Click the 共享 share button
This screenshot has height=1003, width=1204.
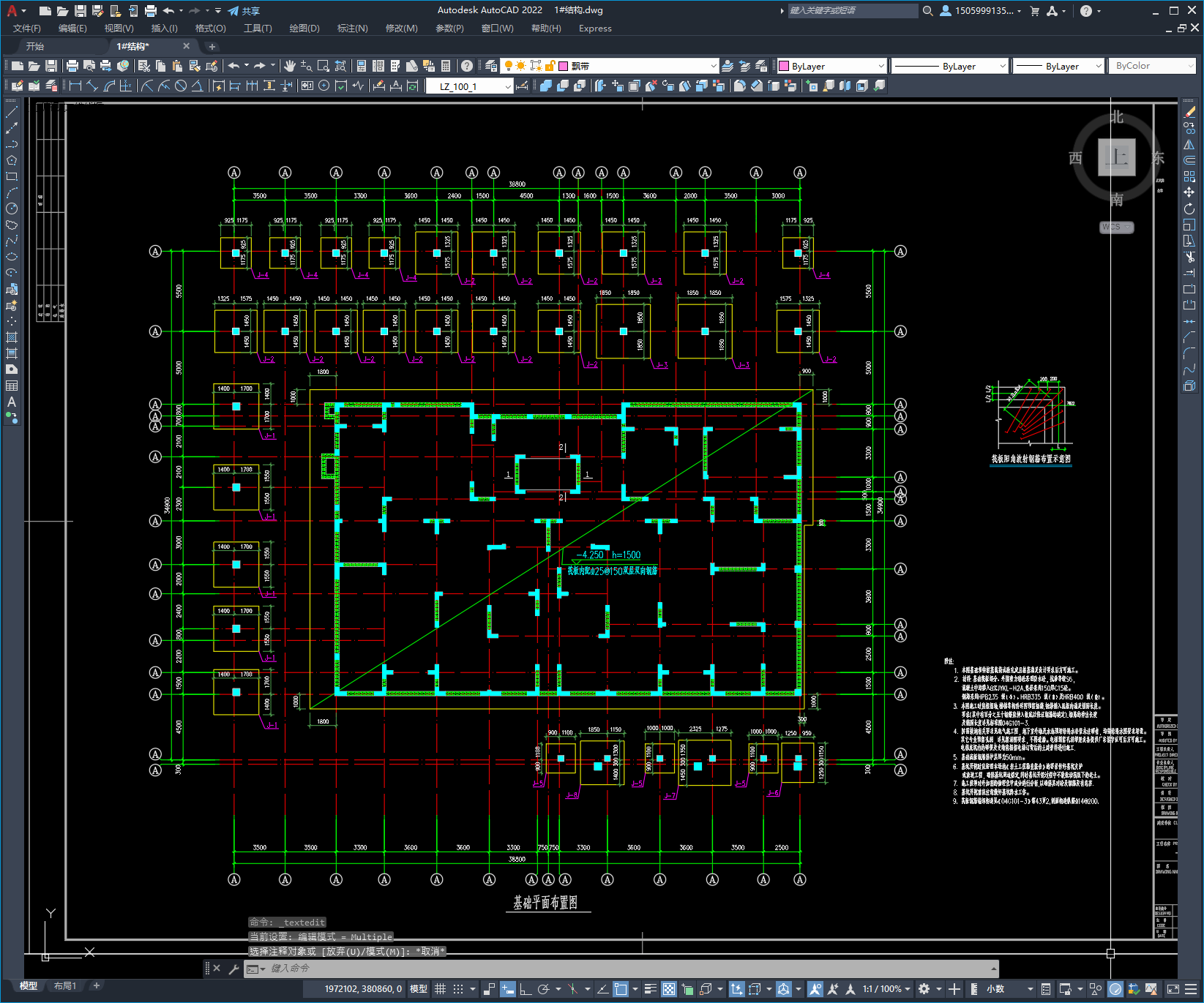pyautogui.click(x=244, y=11)
